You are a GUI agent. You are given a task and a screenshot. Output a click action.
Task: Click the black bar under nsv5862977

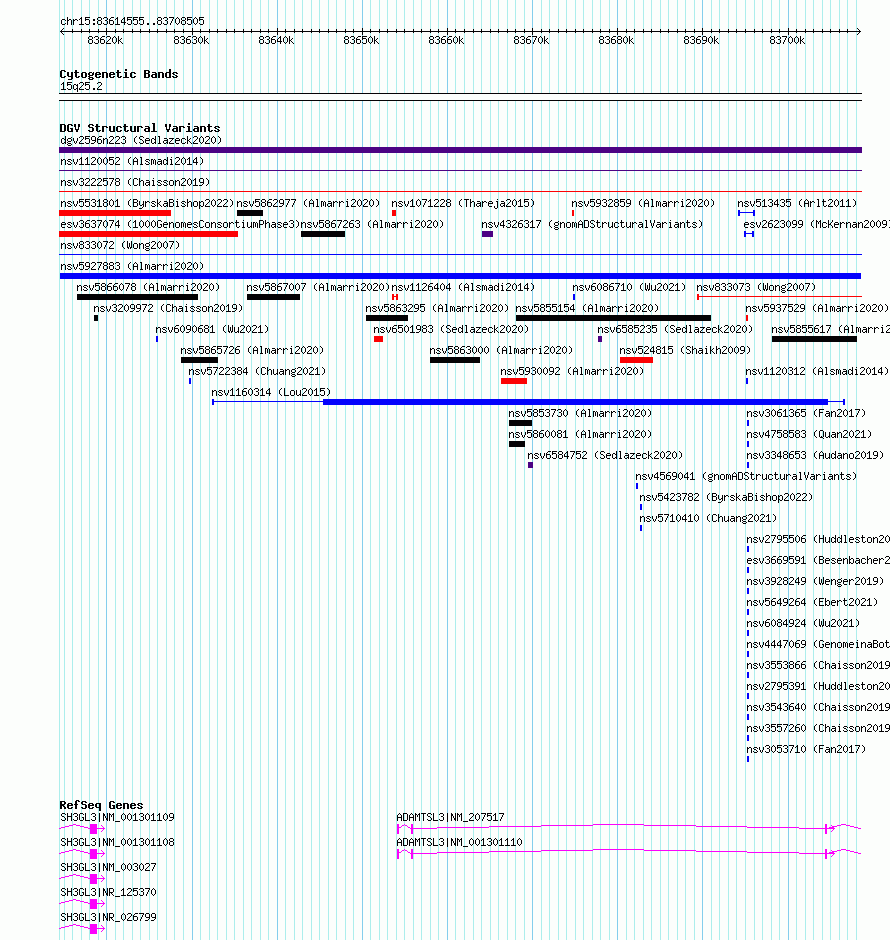coord(250,213)
